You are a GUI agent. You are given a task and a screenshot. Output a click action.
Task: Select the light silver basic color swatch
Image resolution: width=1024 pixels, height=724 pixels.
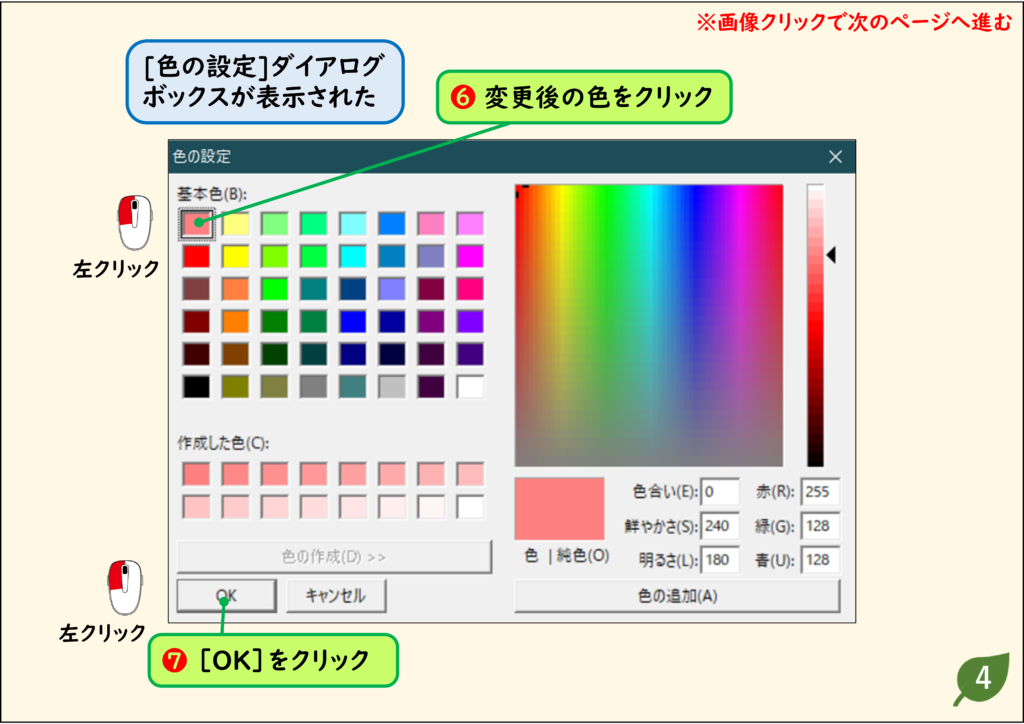tap(392, 386)
